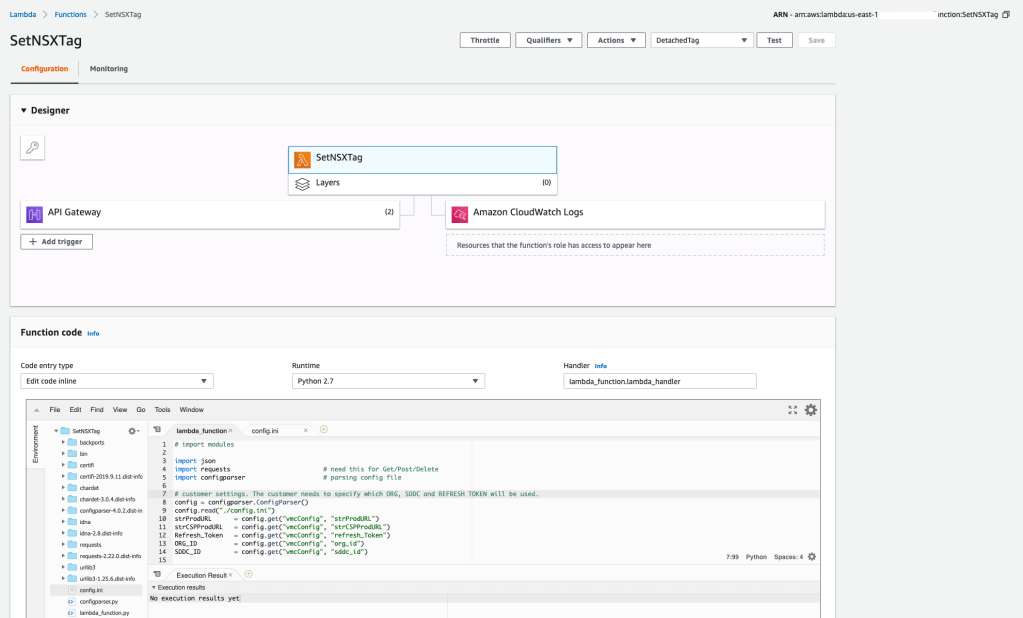
Task: Click the Test button
Action: pos(774,40)
